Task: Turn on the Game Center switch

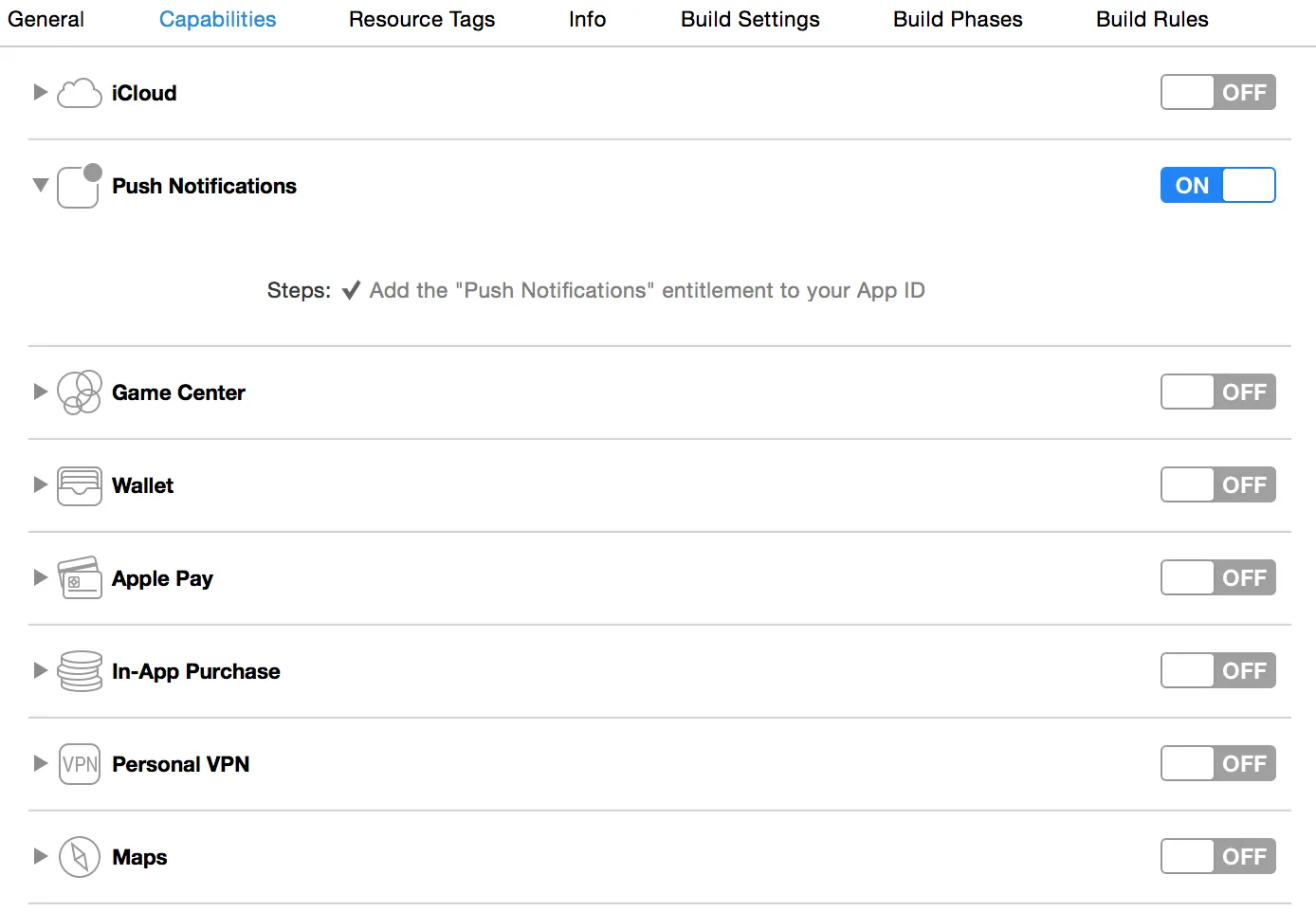Action: tap(1217, 392)
